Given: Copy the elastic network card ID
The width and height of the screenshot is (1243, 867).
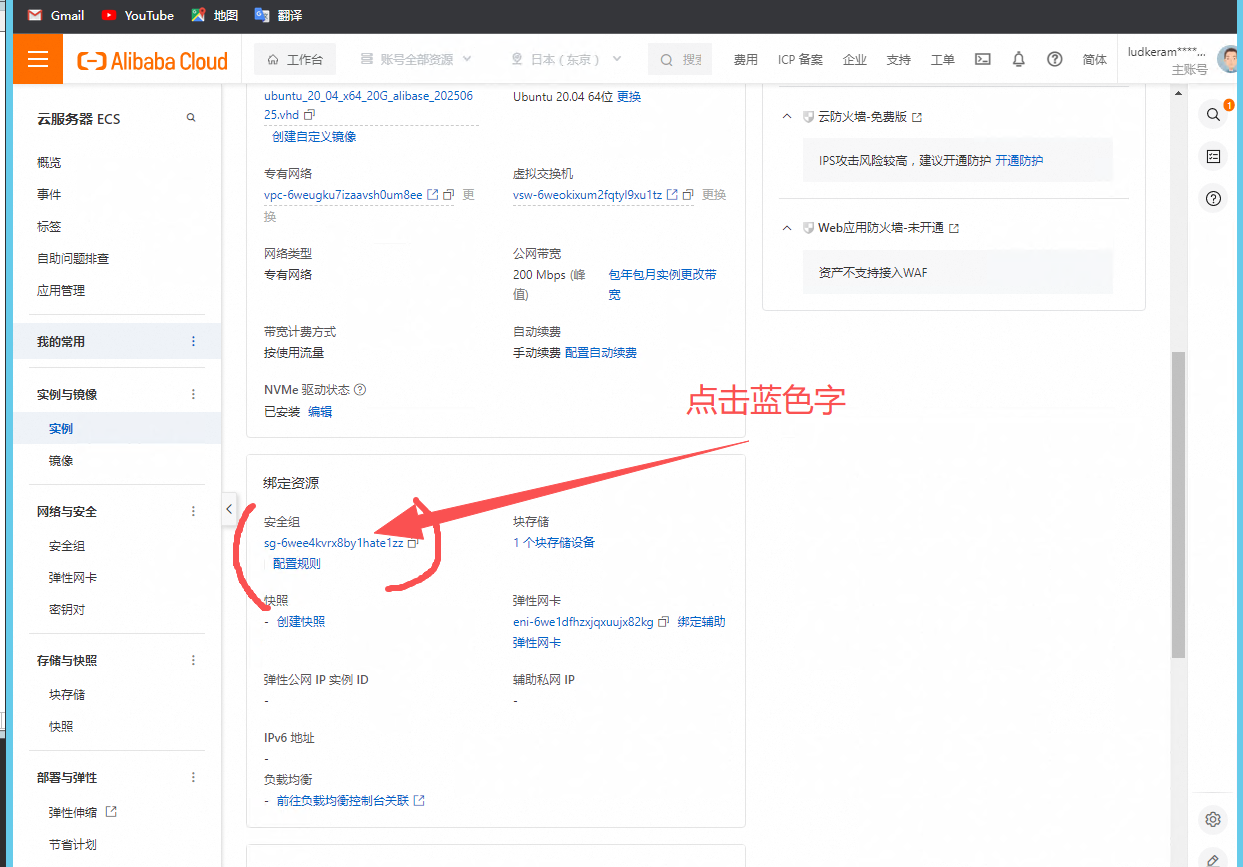Looking at the screenshot, I should 664,622.
